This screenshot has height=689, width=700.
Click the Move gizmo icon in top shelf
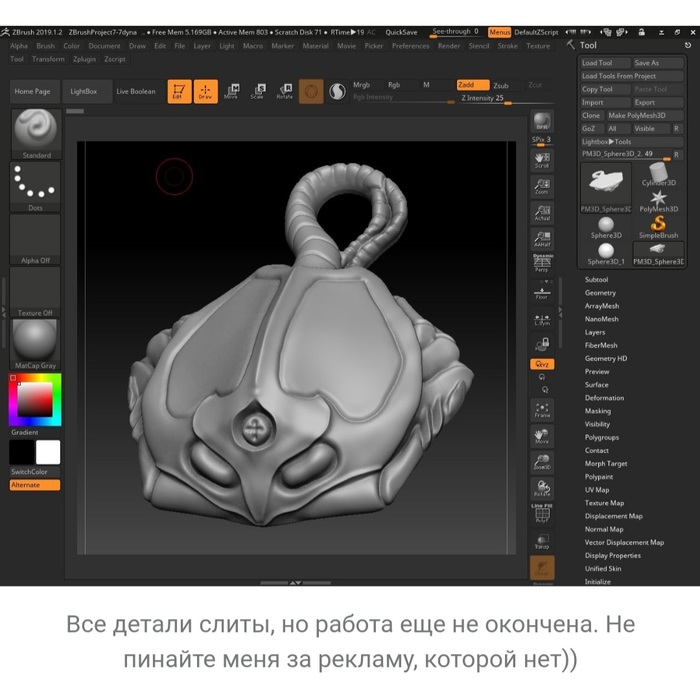click(232, 91)
